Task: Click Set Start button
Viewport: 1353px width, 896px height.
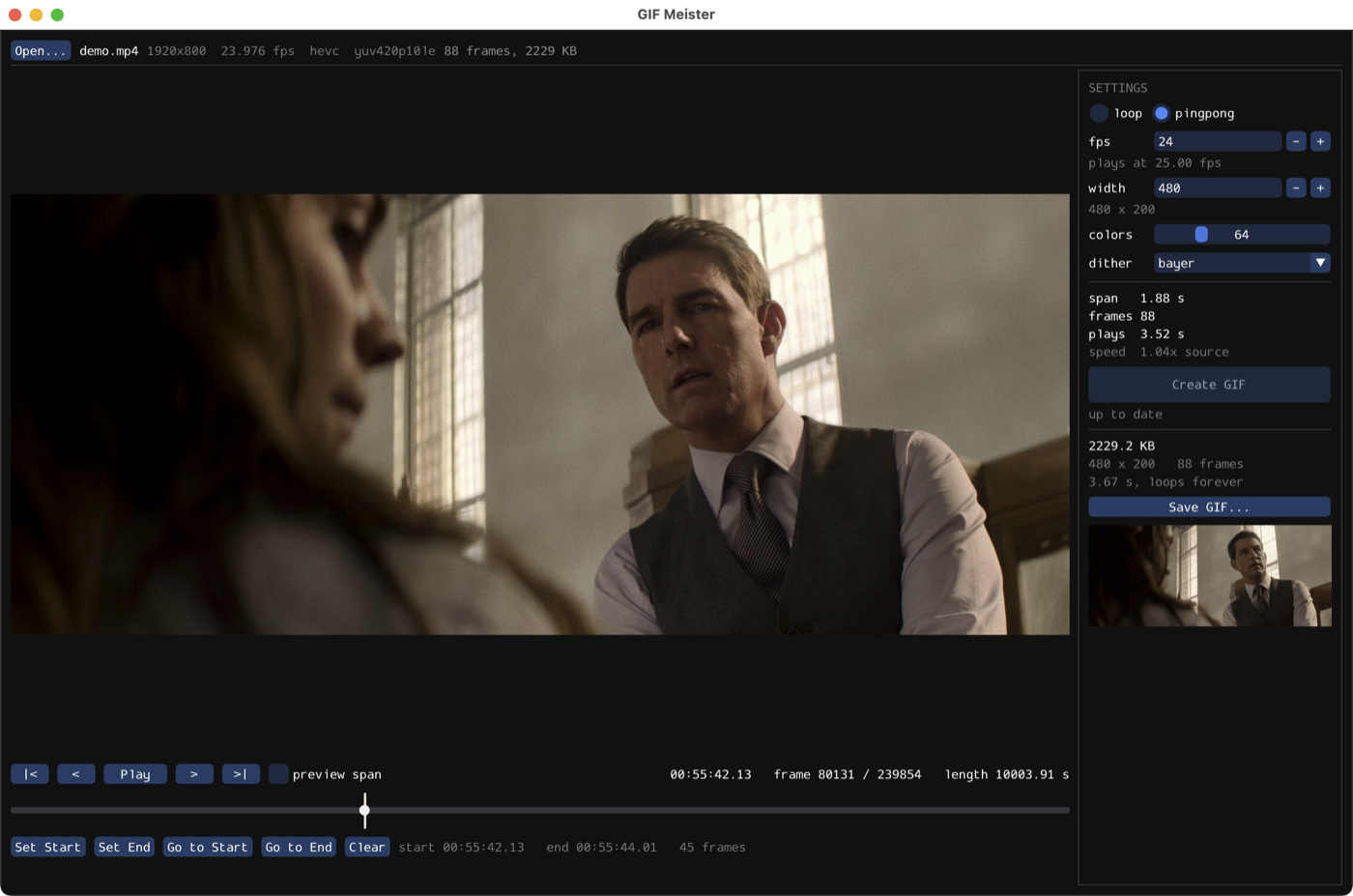Action: (48, 847)
